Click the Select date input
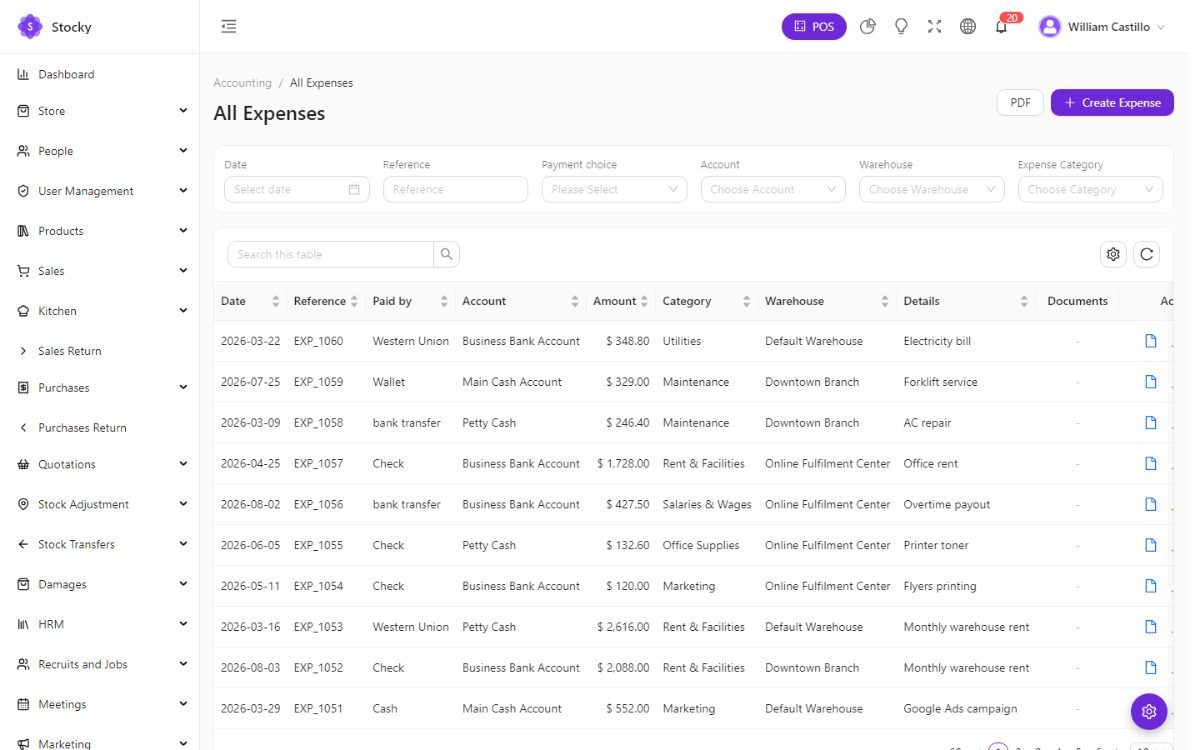1200x750 pixels. point(297,189)
